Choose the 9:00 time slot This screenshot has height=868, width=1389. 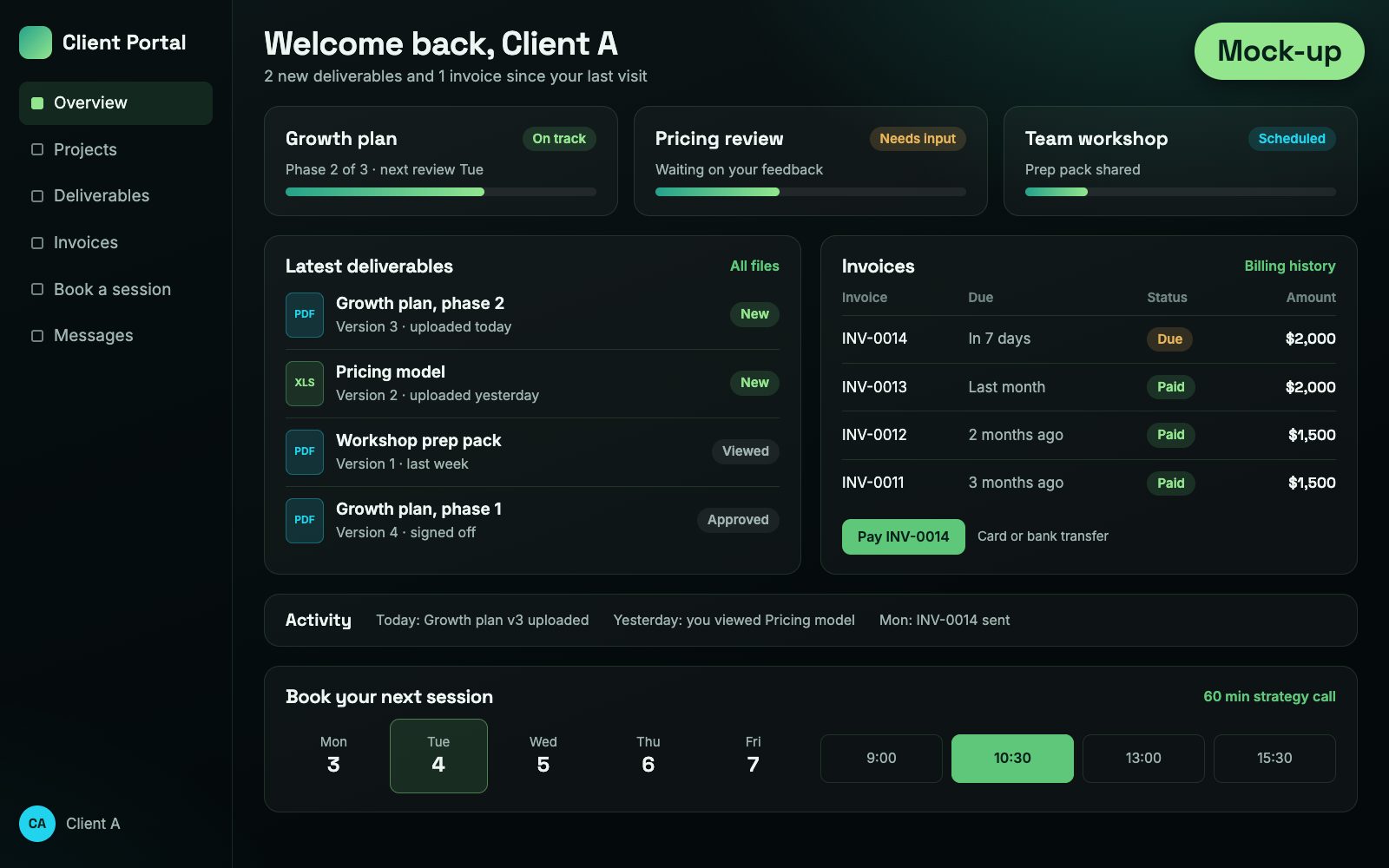click(x=881, y=759)
